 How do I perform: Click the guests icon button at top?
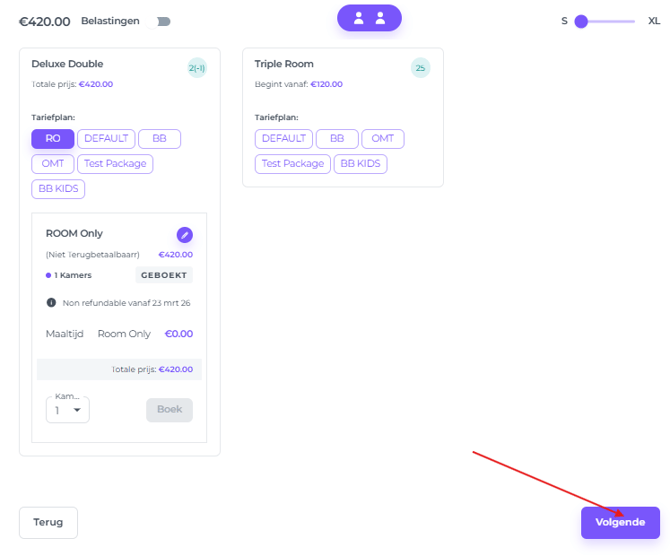point(369,18)
